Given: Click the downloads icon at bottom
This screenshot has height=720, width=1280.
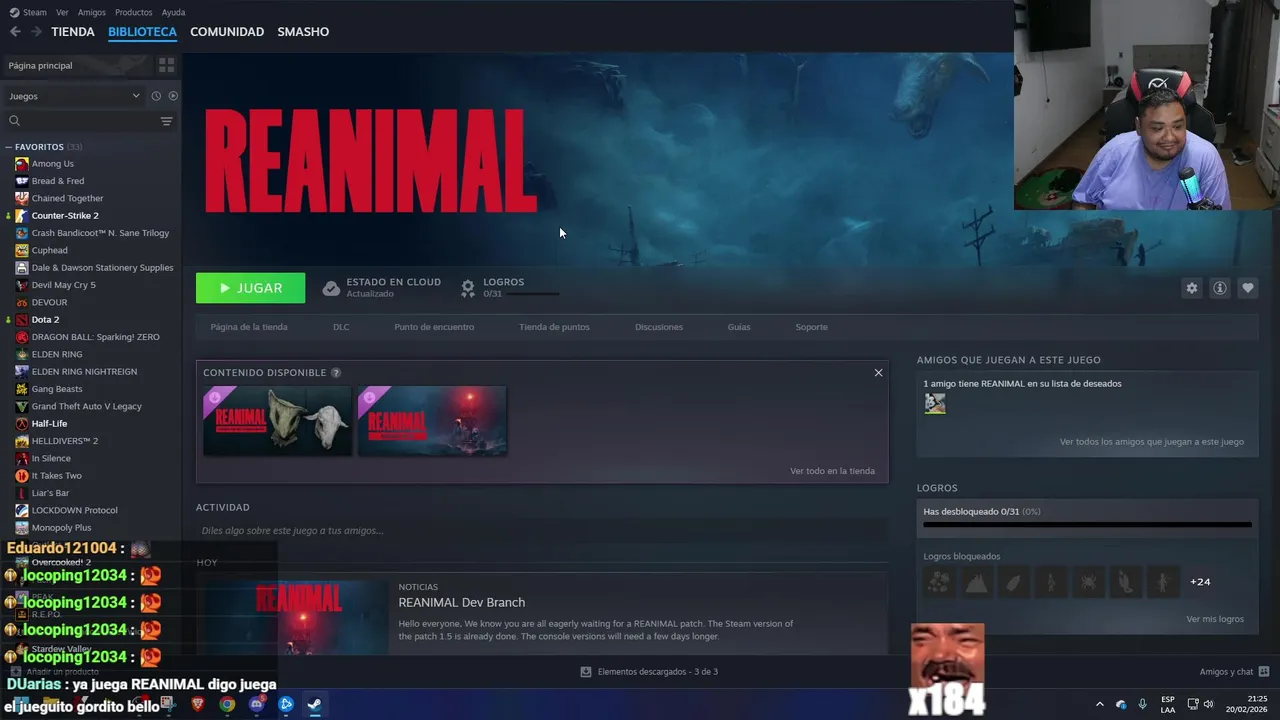Looking at the screenshot, I should click(x=586, y=672).
